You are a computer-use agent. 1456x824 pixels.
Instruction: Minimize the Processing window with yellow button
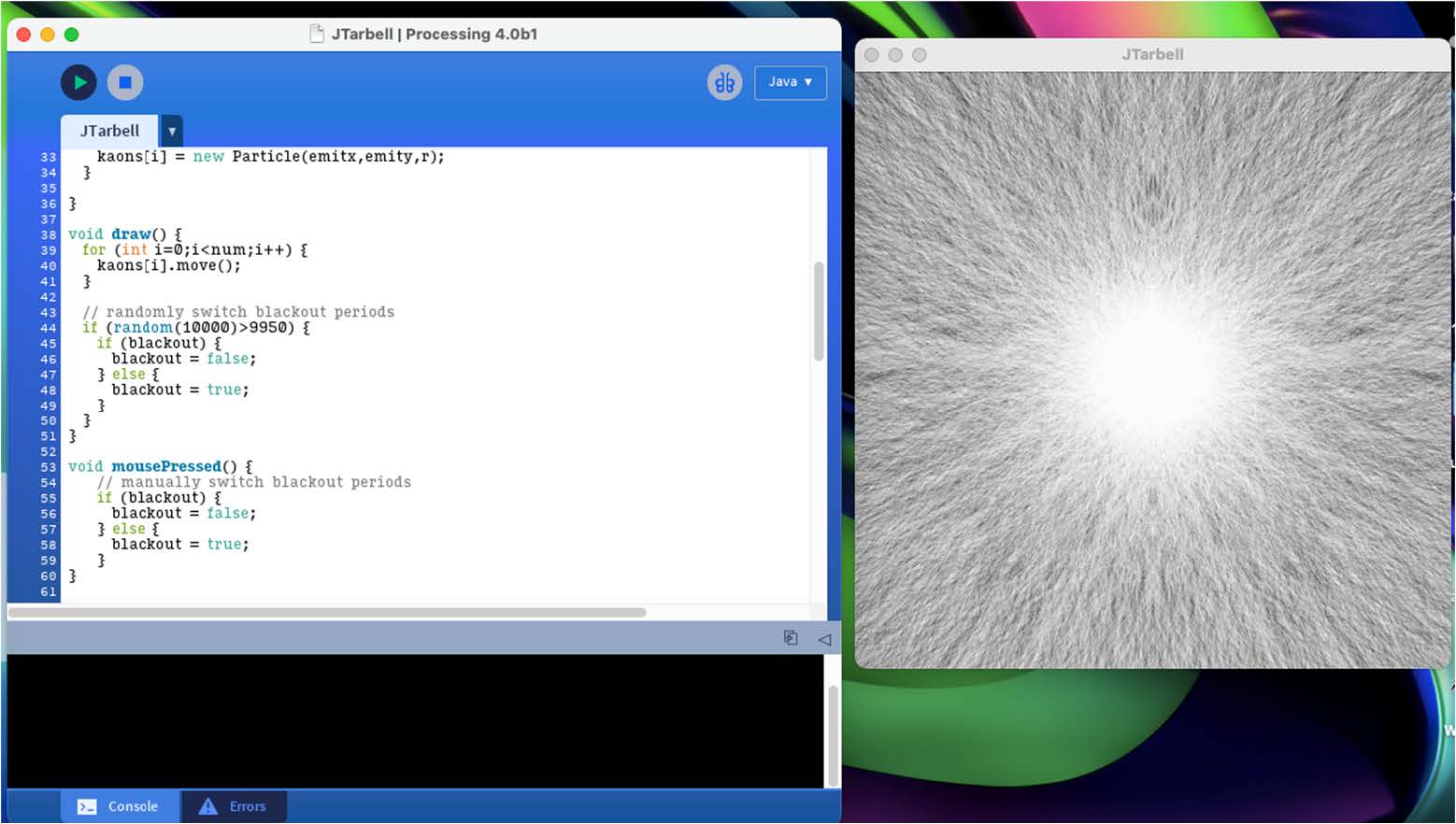pyautogui.click(x=48, y=35)
